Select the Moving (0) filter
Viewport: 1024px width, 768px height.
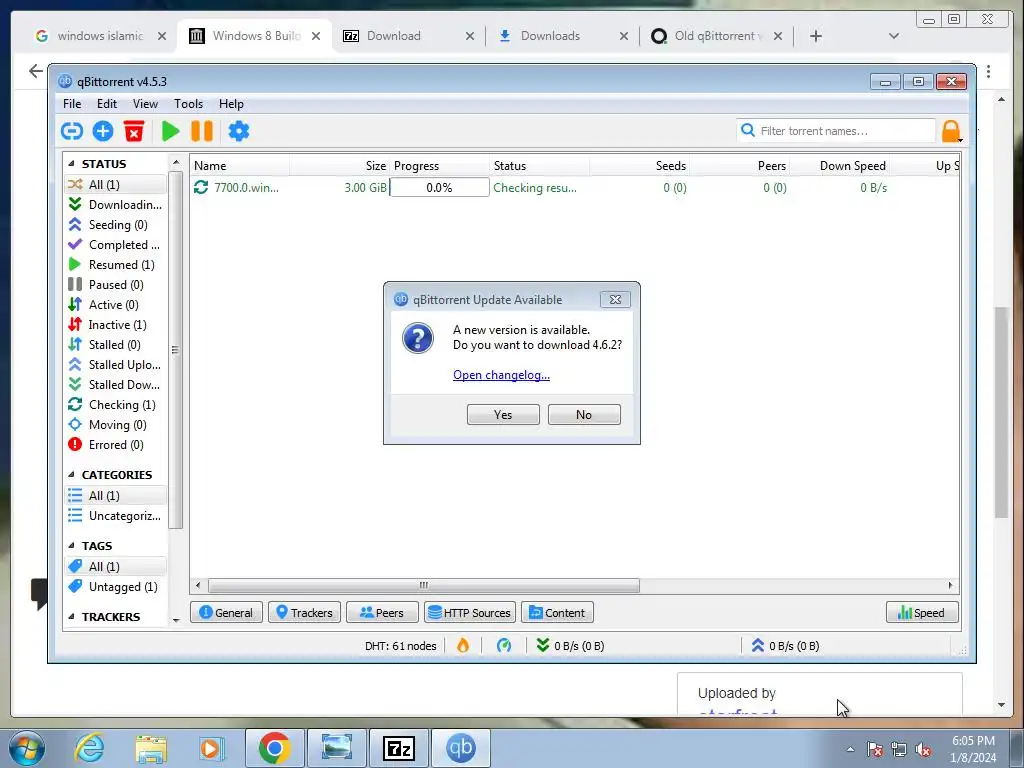click(115, 424)
